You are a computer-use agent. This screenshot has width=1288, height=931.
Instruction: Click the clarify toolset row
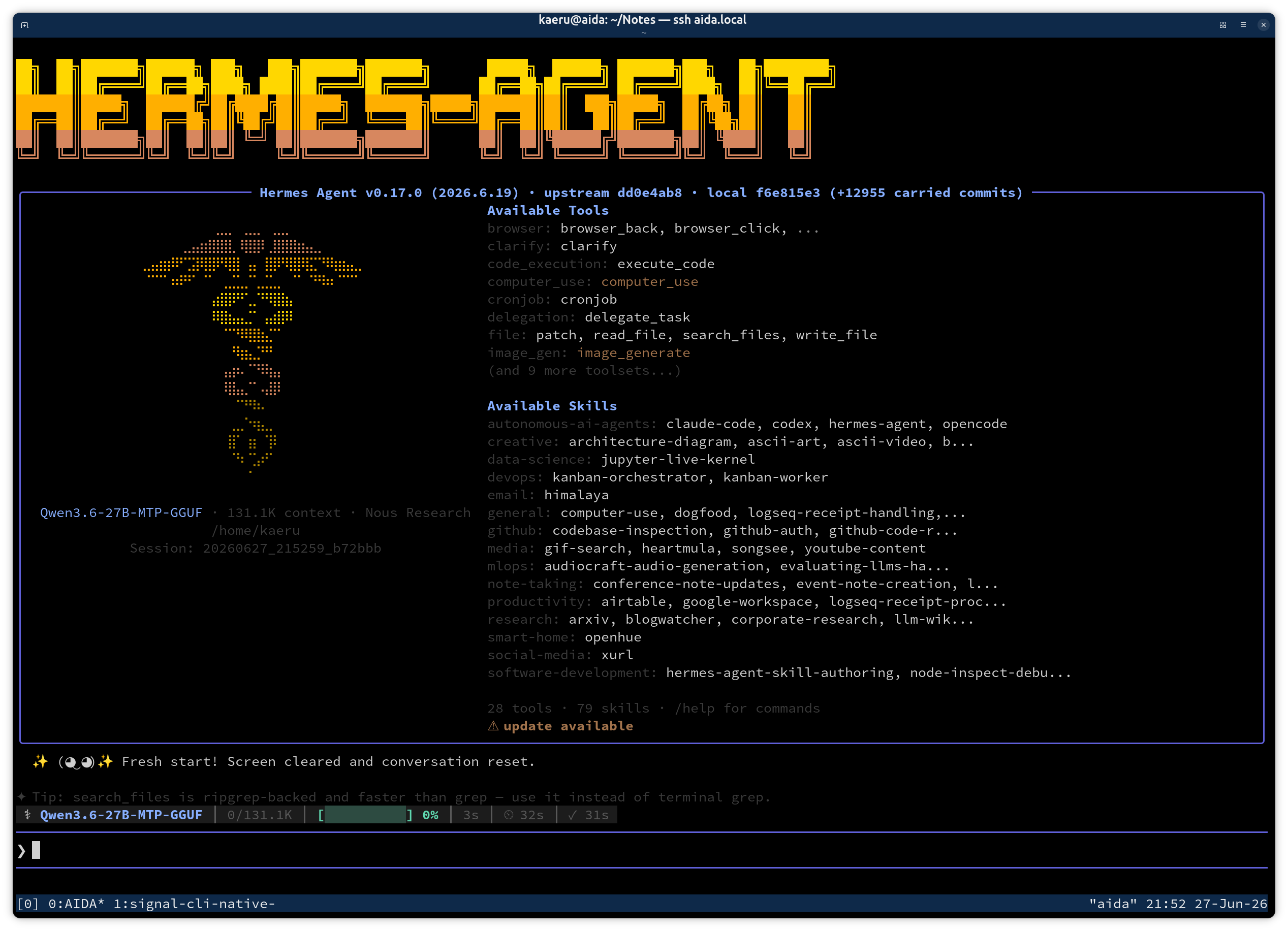[x=552, y=246]
